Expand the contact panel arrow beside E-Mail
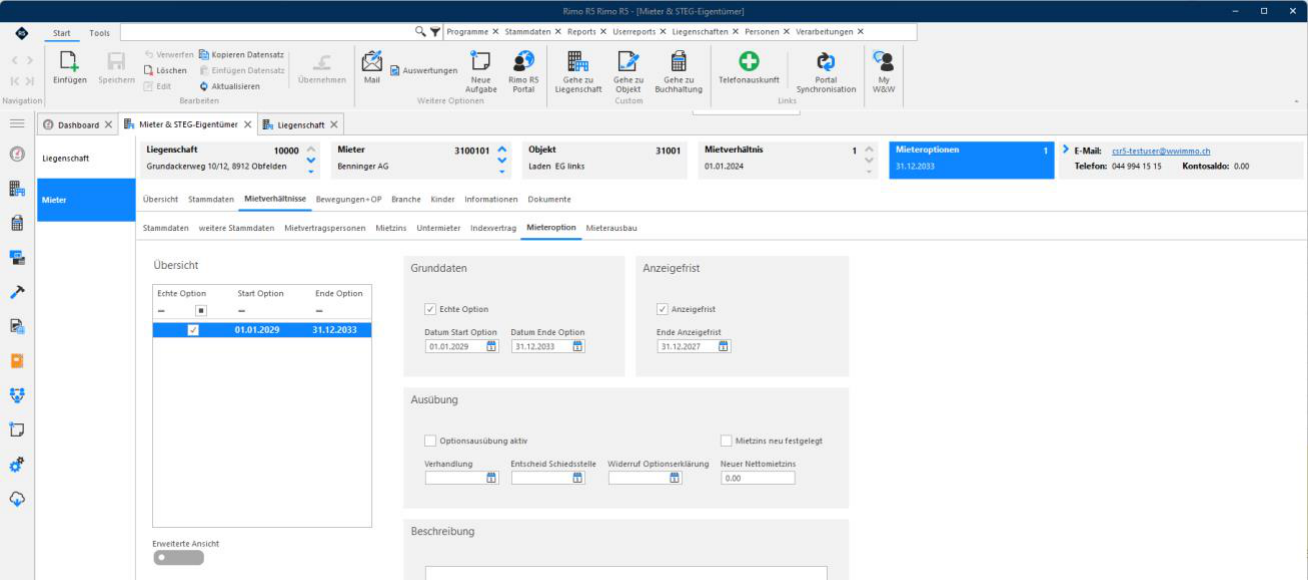This screenshot has height=581, width=1308. 1066,150
